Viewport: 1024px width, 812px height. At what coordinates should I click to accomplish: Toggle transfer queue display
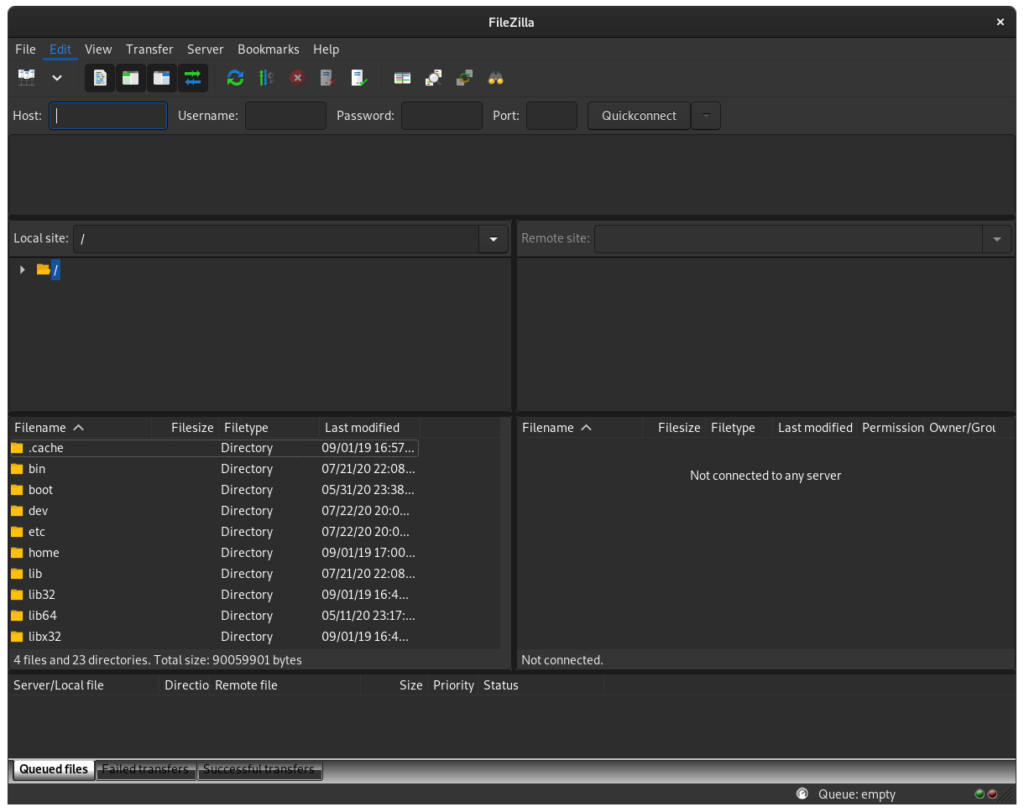click(193, 77)
